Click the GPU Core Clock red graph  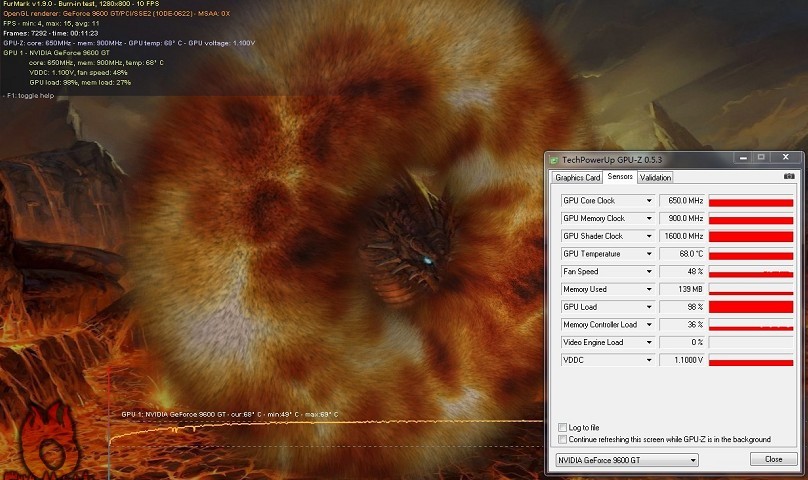(751, 201)
